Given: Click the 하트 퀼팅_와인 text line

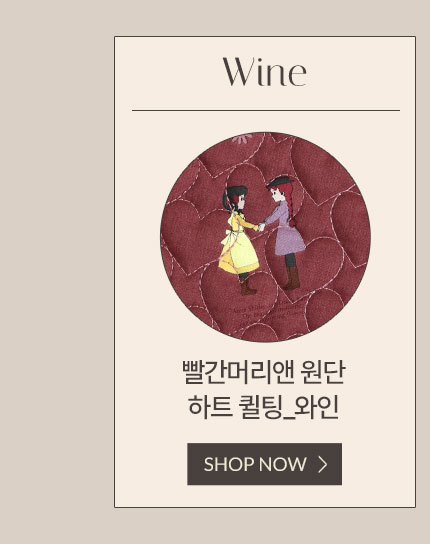Looking at the screenshot, I should pyautogui.click(x=263, y=407).
